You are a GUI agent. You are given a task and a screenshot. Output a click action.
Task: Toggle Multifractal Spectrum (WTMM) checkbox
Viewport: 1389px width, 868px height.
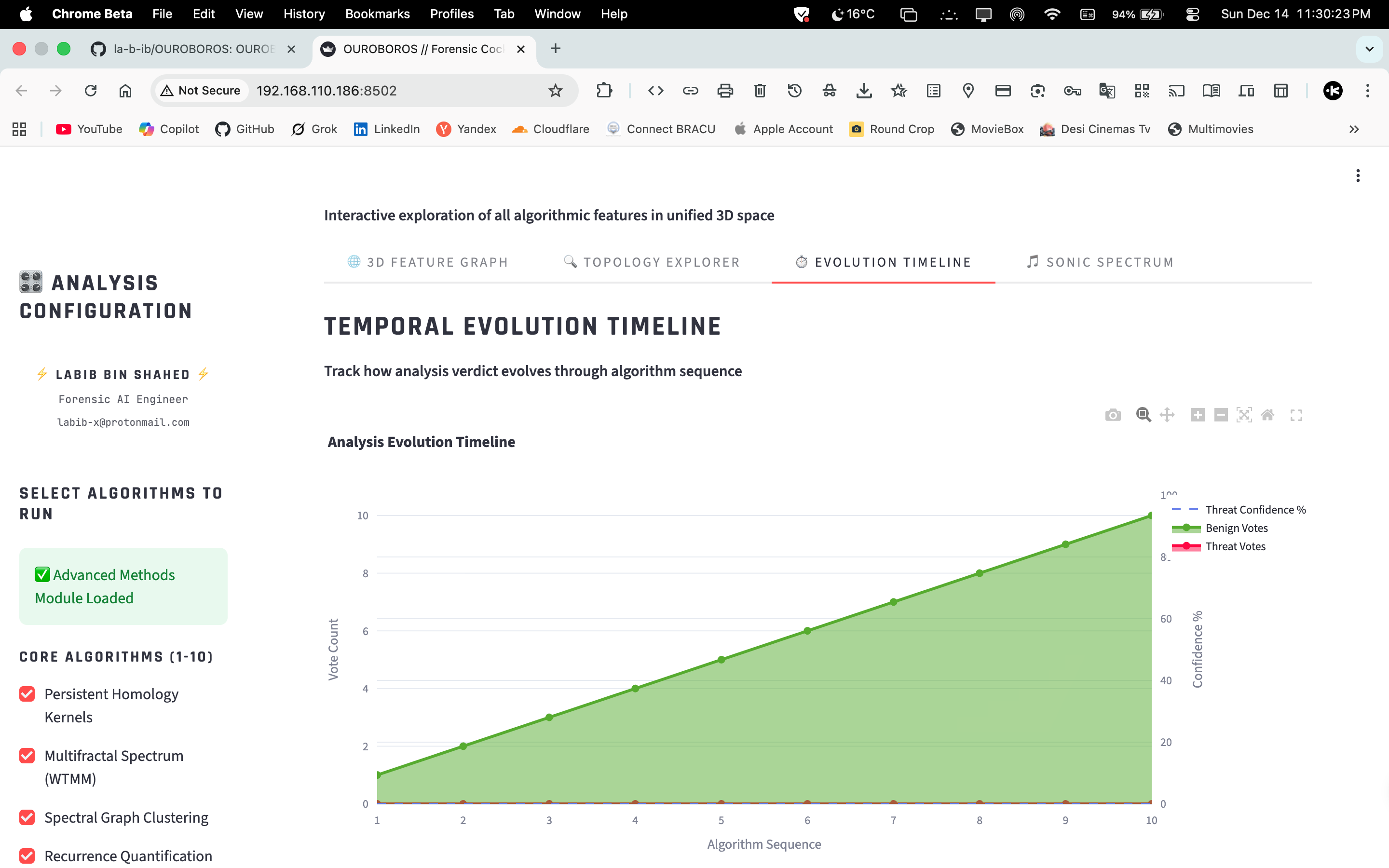[27, 756]
